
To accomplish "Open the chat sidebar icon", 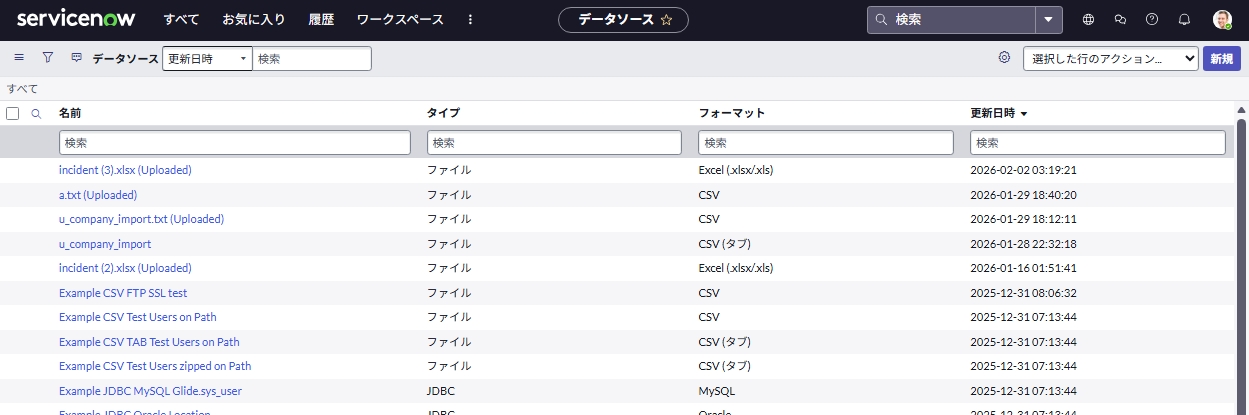I will click(1120, 19).
